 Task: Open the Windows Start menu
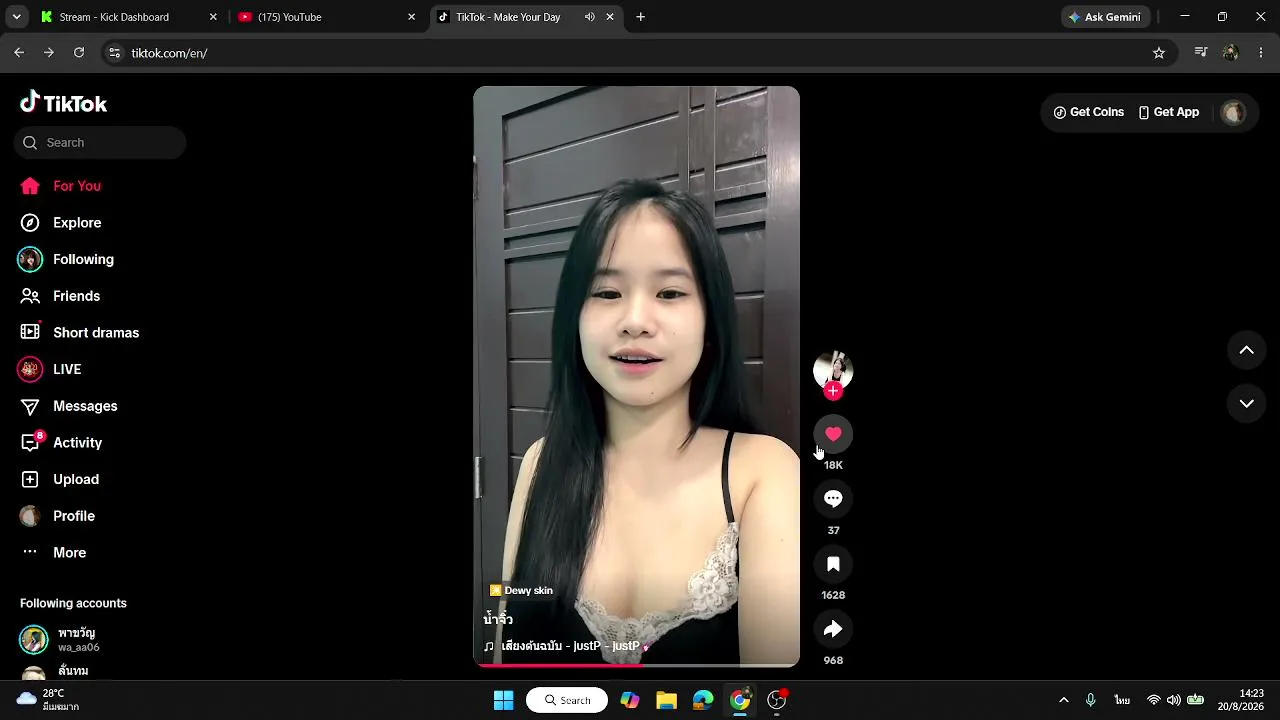504,700
